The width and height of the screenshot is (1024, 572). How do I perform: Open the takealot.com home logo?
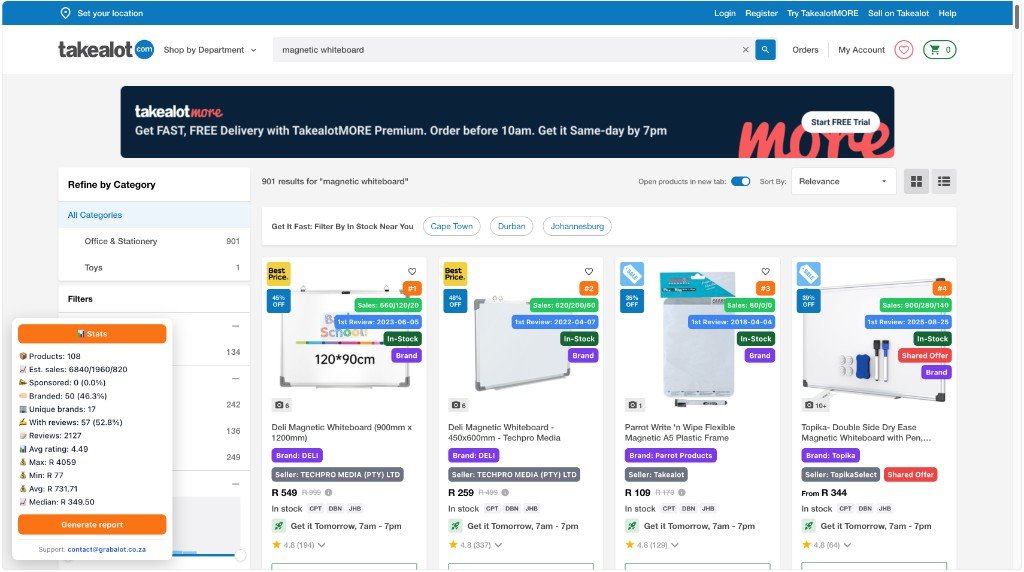[x=106, y=50]
